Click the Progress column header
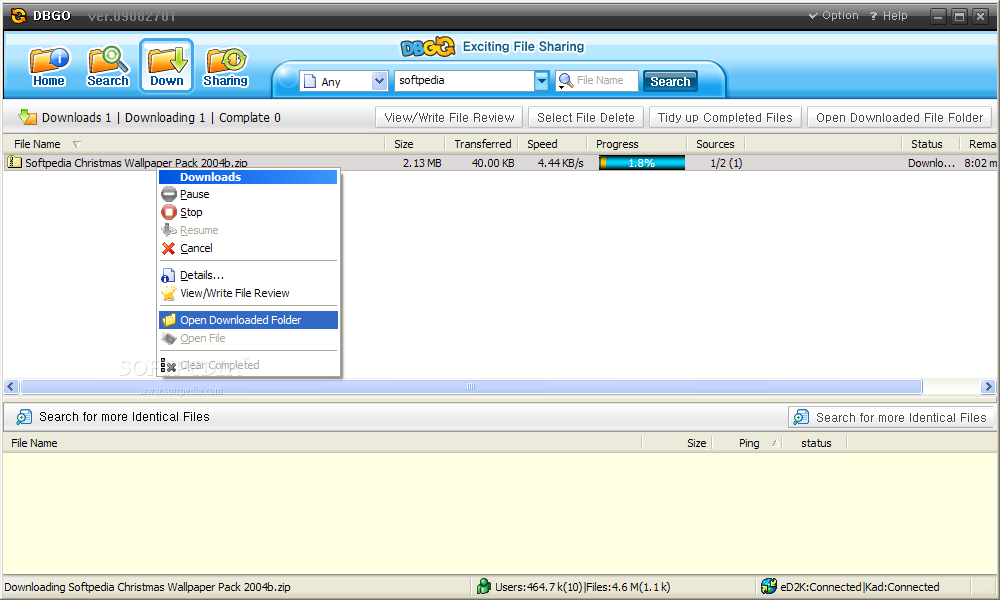 [x=636, y=144]
